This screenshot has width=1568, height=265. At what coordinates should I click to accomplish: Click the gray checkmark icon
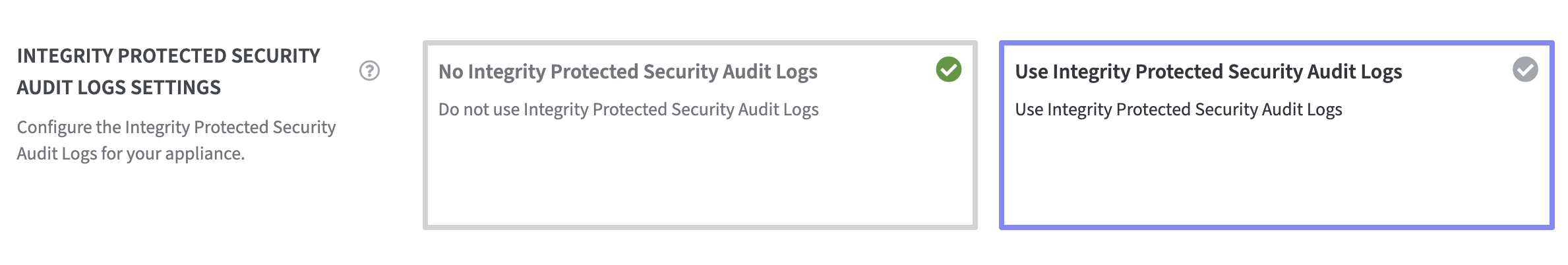1524,69
